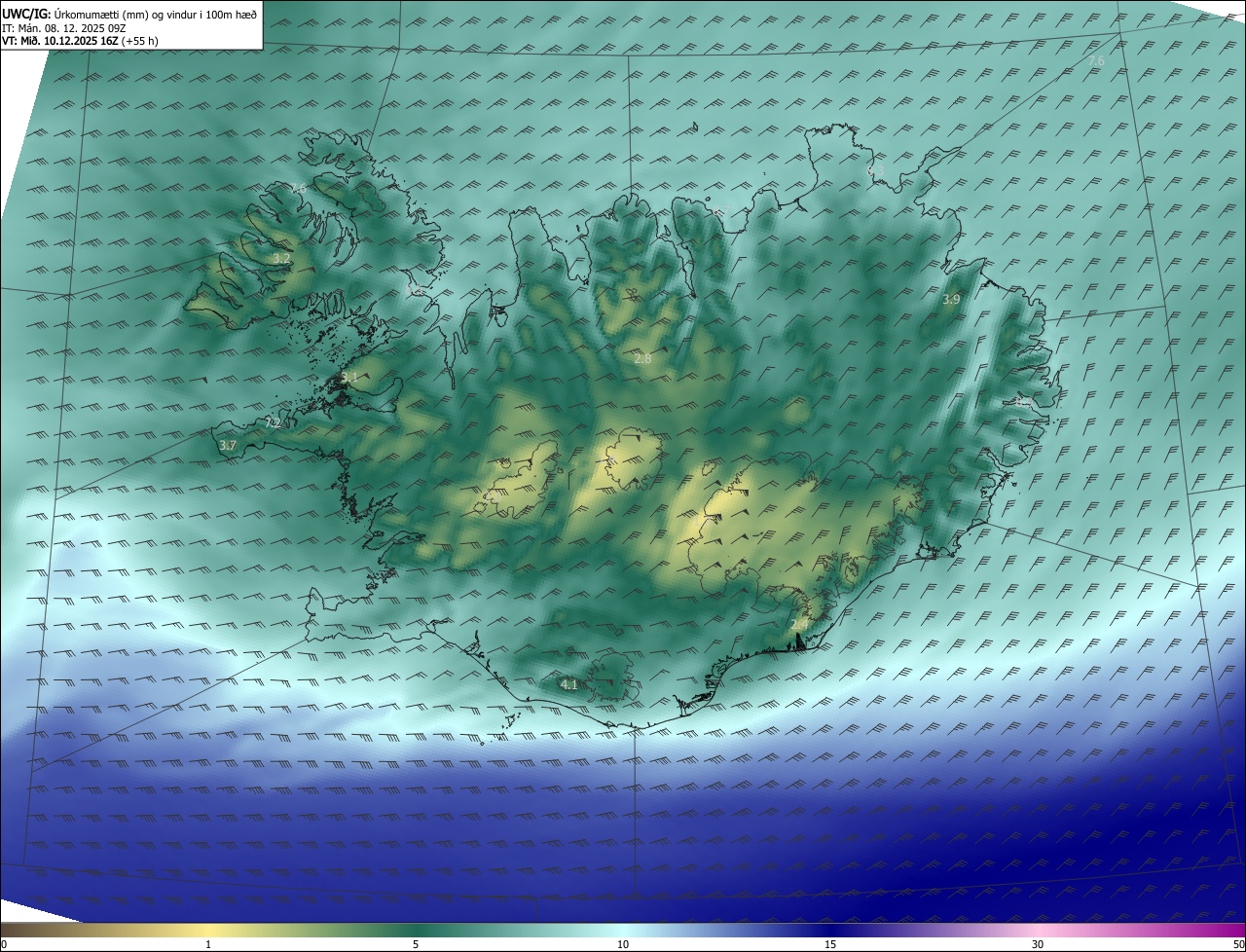The width and height of the screenshot is (1246, 952).
Task: Click the color scale label 10
Action: [x=623, y=944]
